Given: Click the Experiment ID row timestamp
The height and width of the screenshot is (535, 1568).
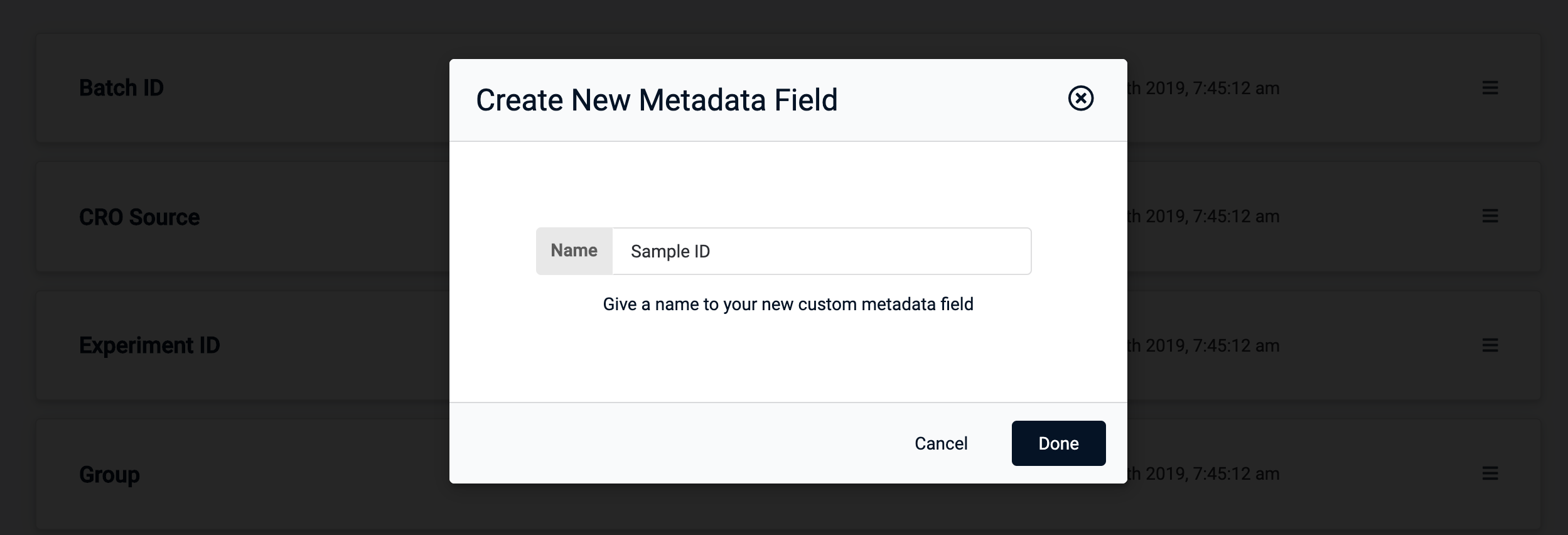Looking at the screenshot, I should [x=1204, y=345].
